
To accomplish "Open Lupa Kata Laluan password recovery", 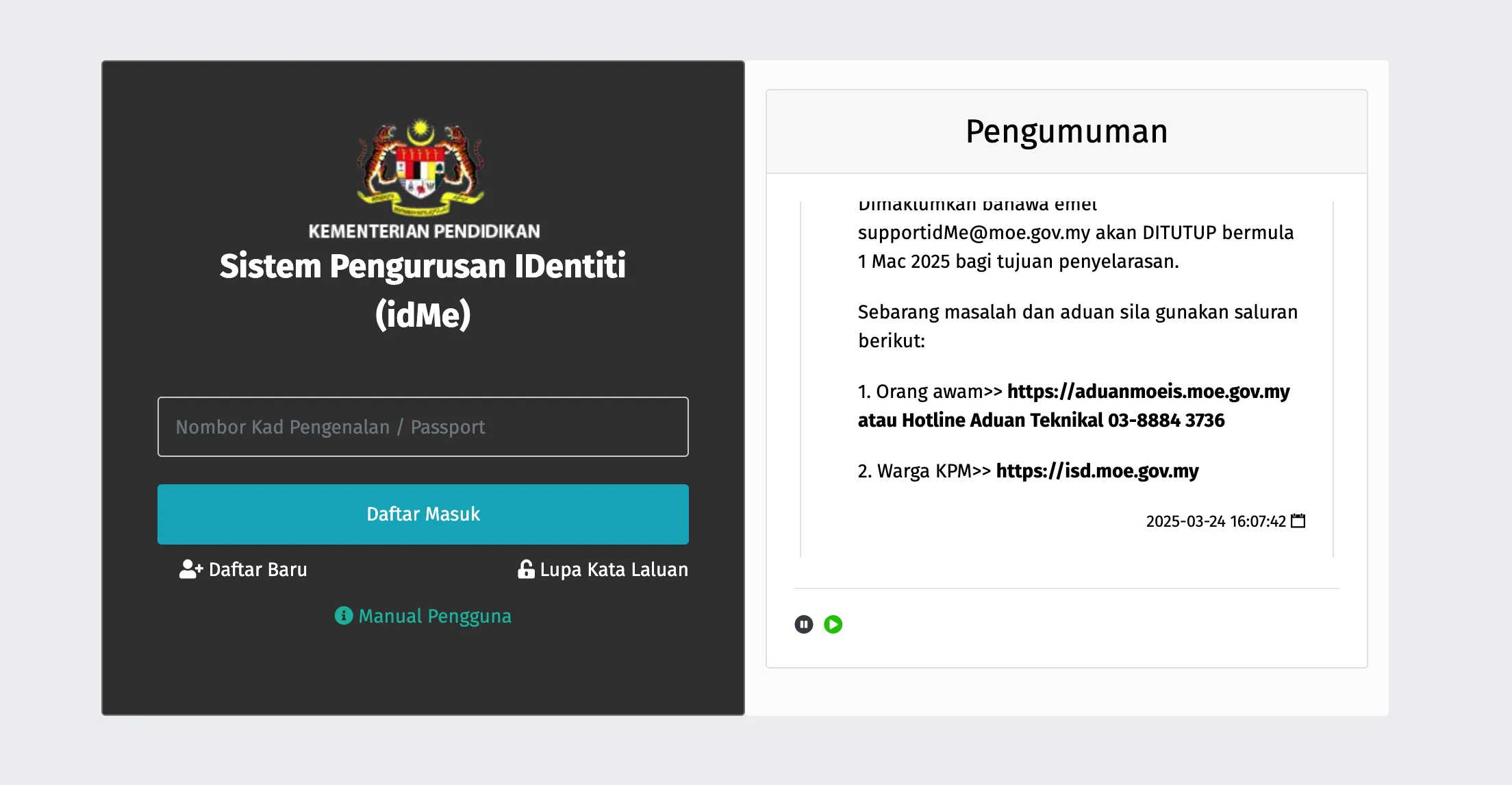I will coord(613,569).
